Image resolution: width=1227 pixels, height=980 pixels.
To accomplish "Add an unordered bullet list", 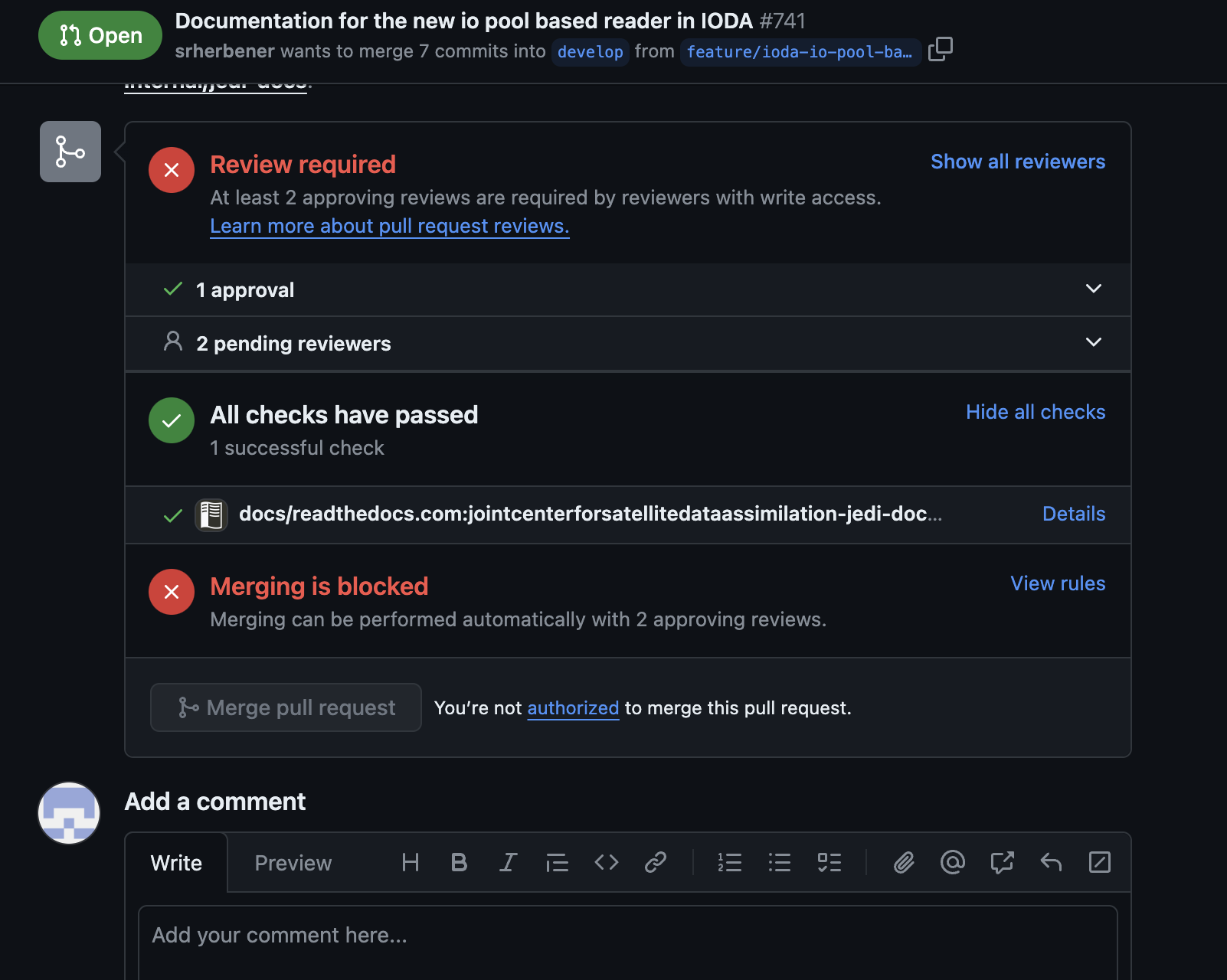I will click(x=779, y=863).
